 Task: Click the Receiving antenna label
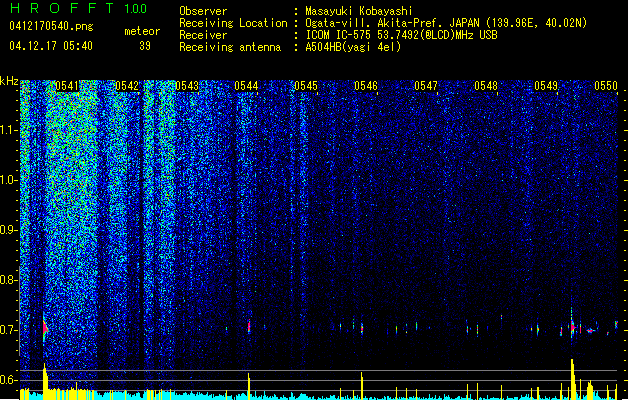click(230, 47)
